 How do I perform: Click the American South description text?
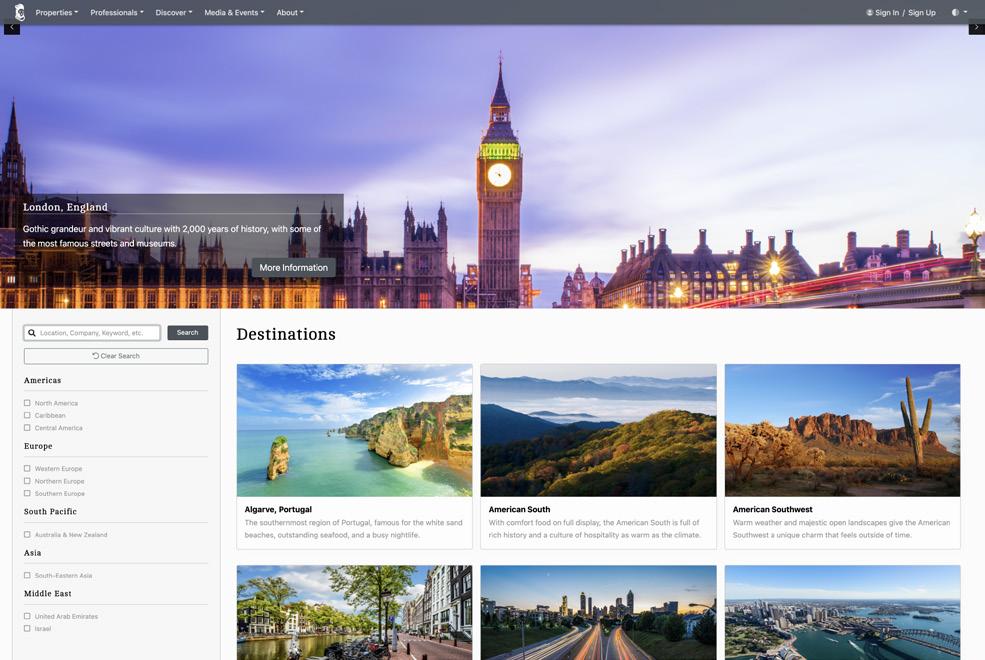[x=594, y=529]
